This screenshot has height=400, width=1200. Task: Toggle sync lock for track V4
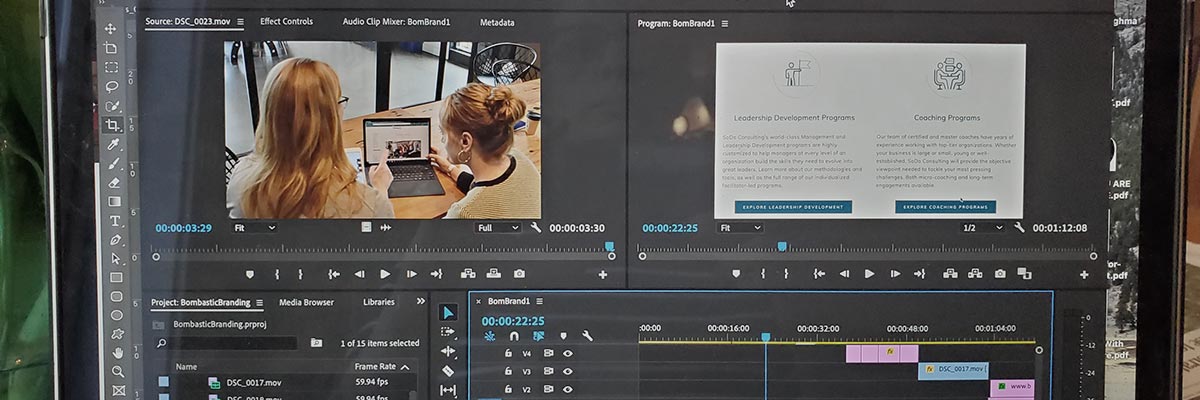click(x=548, y=353)
